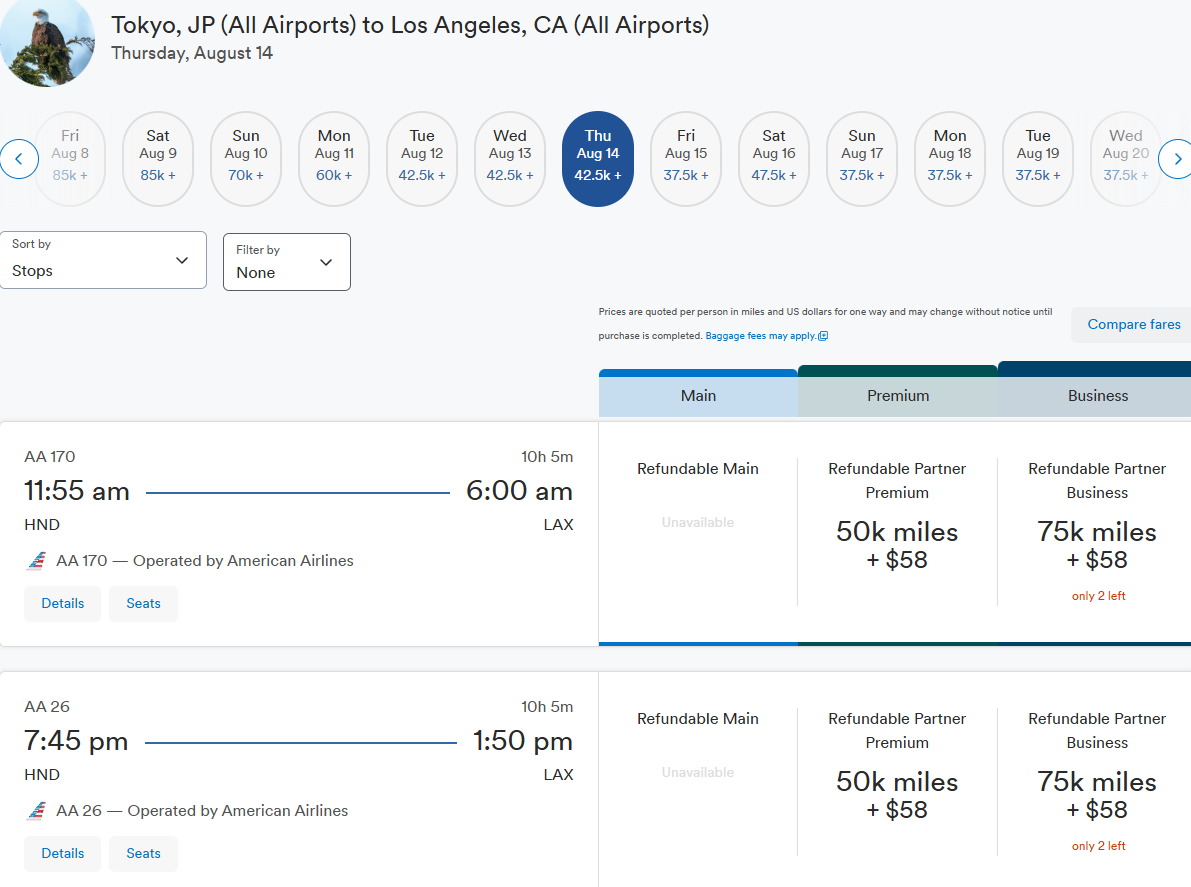Open Seats for flight AA 170
Image resolution: width=1191 pixels, height=887 pixels.
pos(144,604)
